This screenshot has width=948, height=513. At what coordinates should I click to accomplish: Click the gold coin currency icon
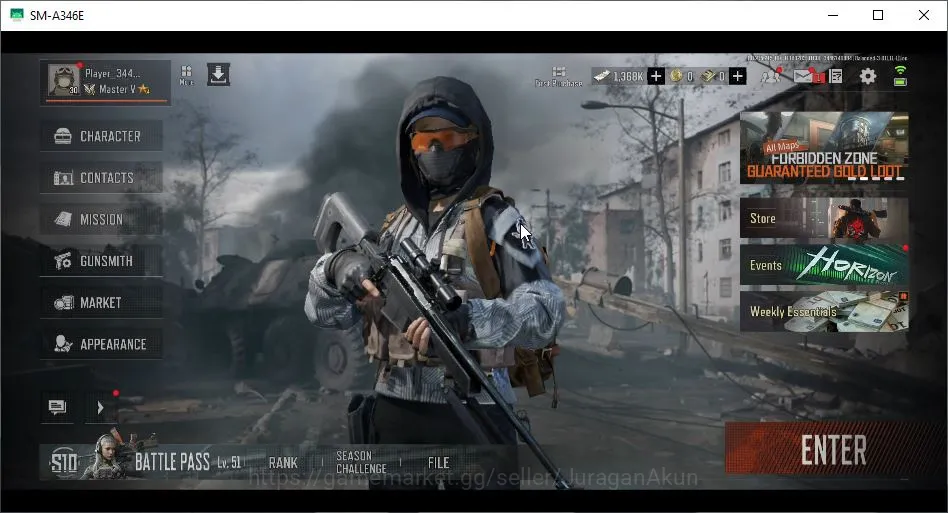[676, 76]
